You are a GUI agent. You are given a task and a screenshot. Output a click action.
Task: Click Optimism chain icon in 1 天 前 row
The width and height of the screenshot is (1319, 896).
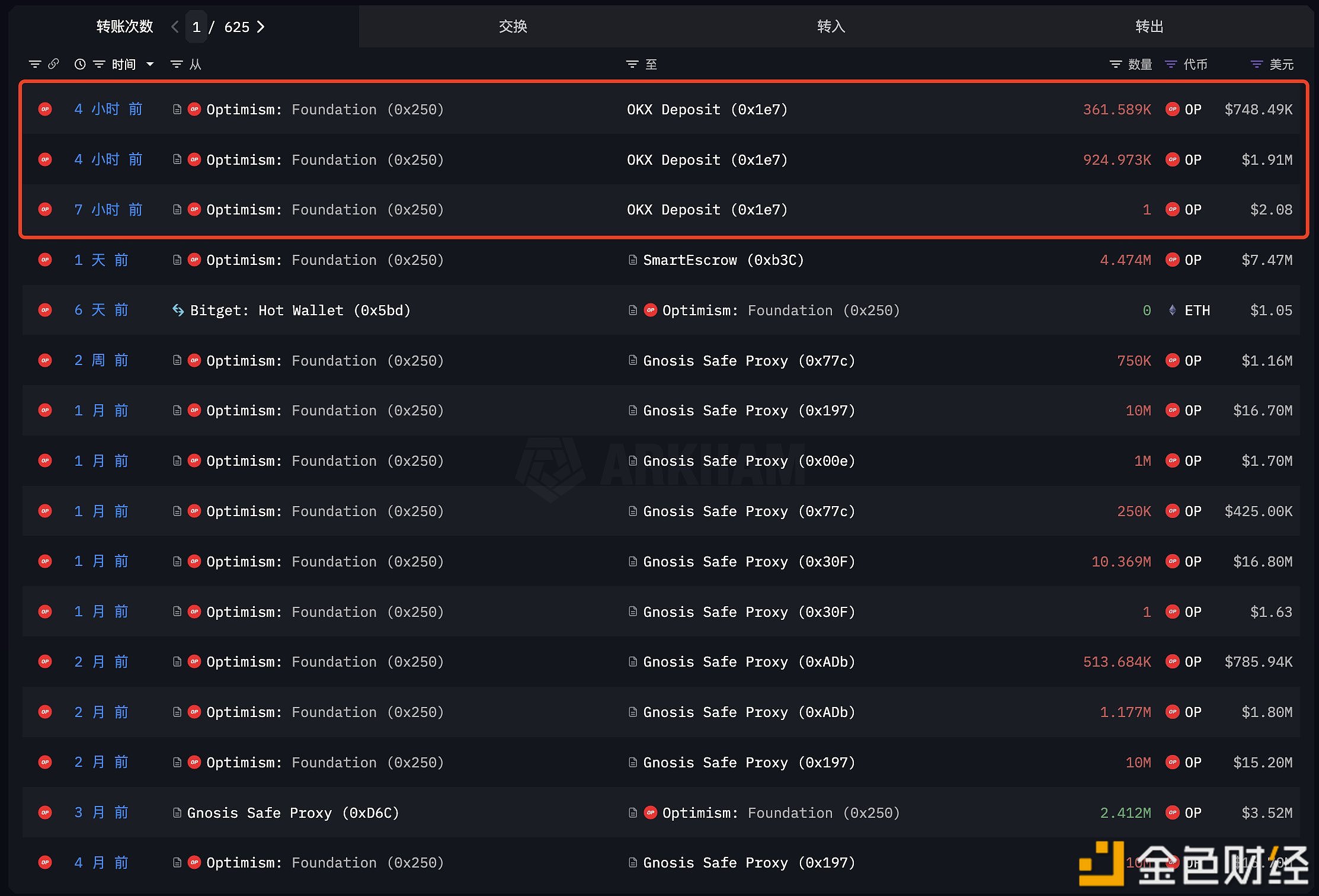coord(45,260)
